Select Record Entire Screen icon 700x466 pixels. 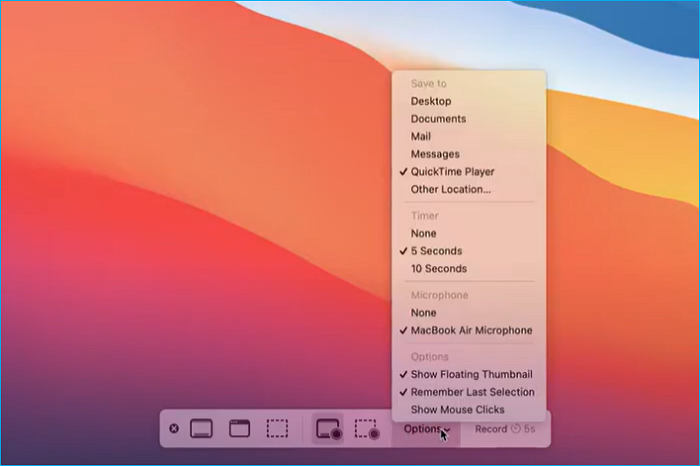click(328, 429)
